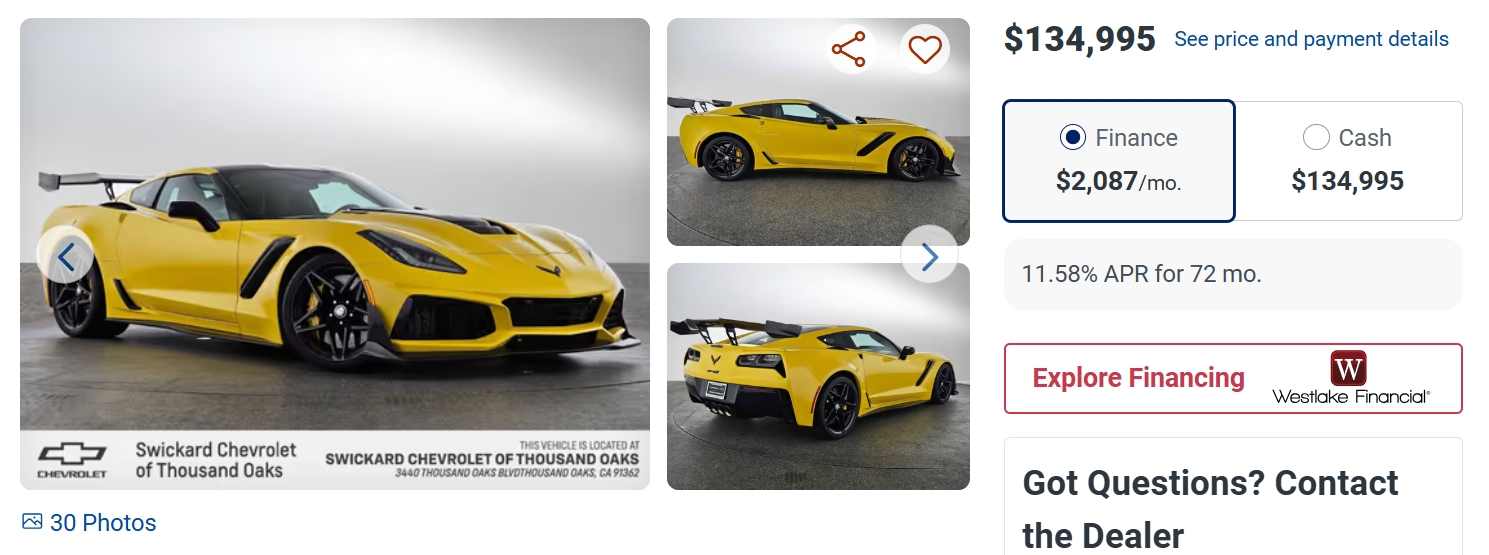Click the photo gallery icon beside 30 Photos
Image resolution: width=1489 pixels, height=555 pixels.
(x=32, y=522)
